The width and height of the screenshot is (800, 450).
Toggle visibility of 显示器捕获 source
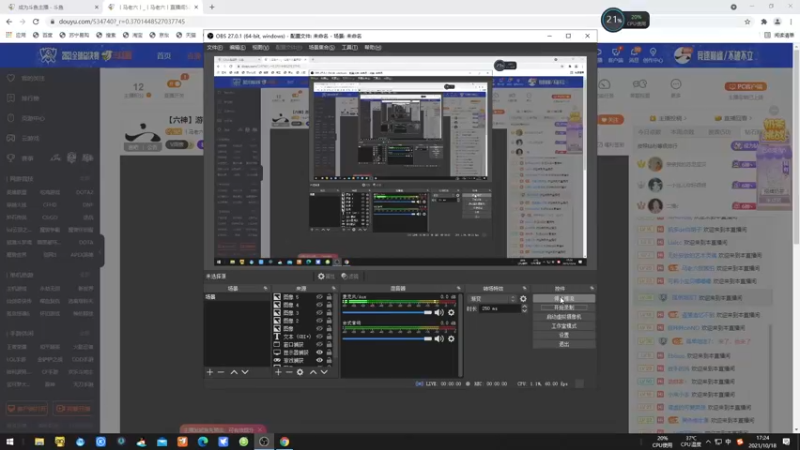coord(319,352)
